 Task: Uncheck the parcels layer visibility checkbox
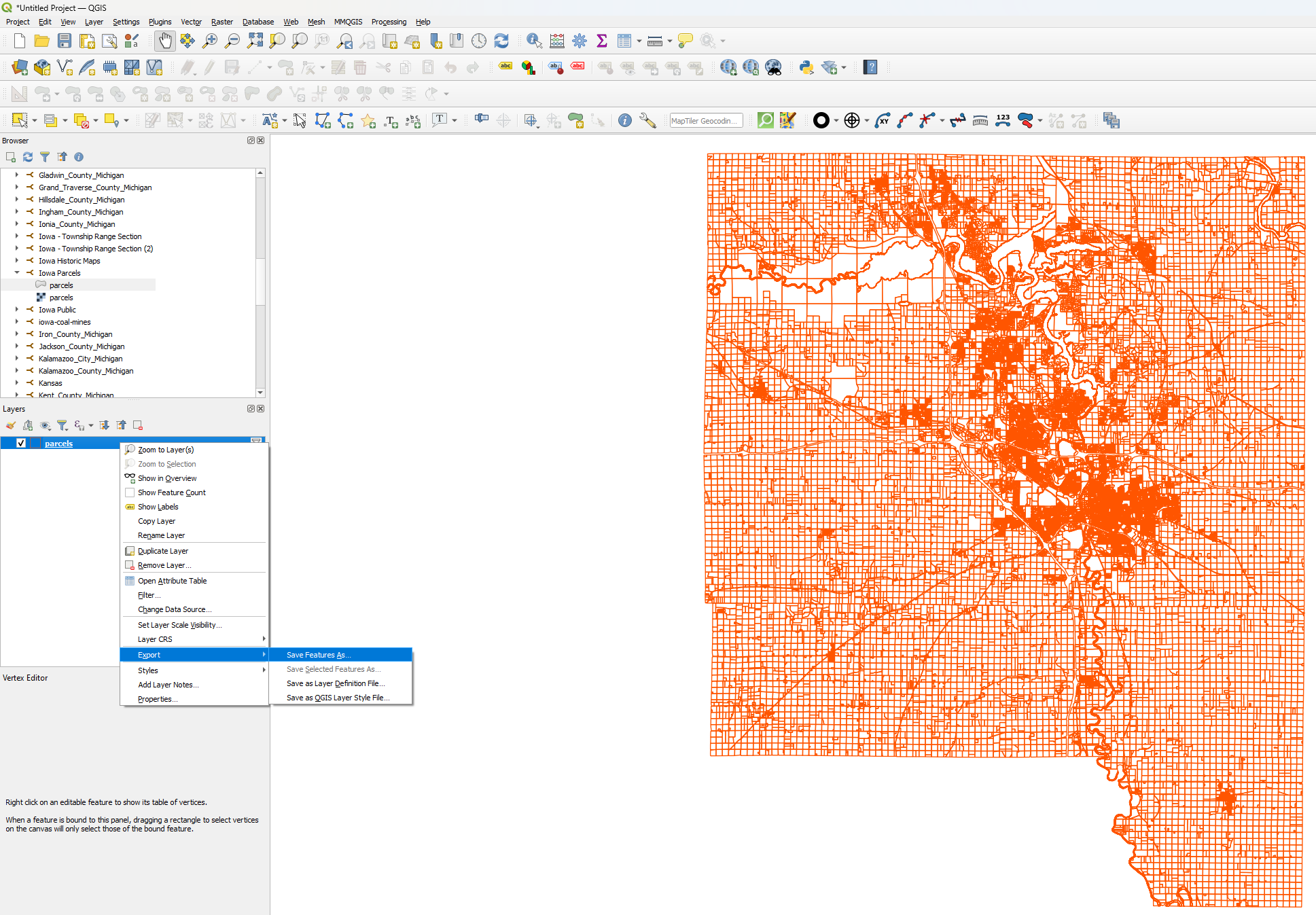(x=21, y=444)
